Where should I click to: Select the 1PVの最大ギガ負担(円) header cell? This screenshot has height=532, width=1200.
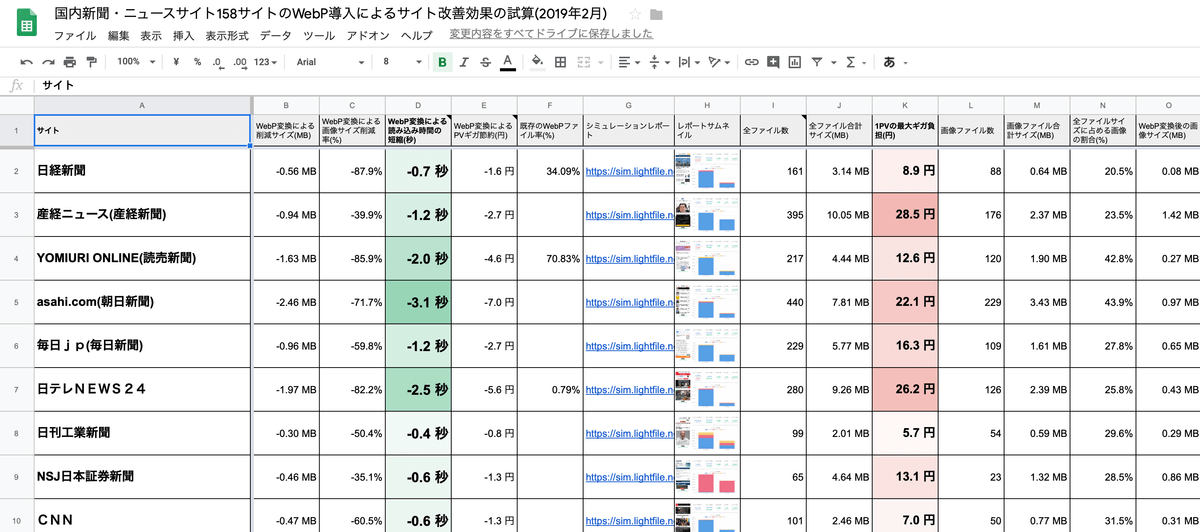(905, 130)
